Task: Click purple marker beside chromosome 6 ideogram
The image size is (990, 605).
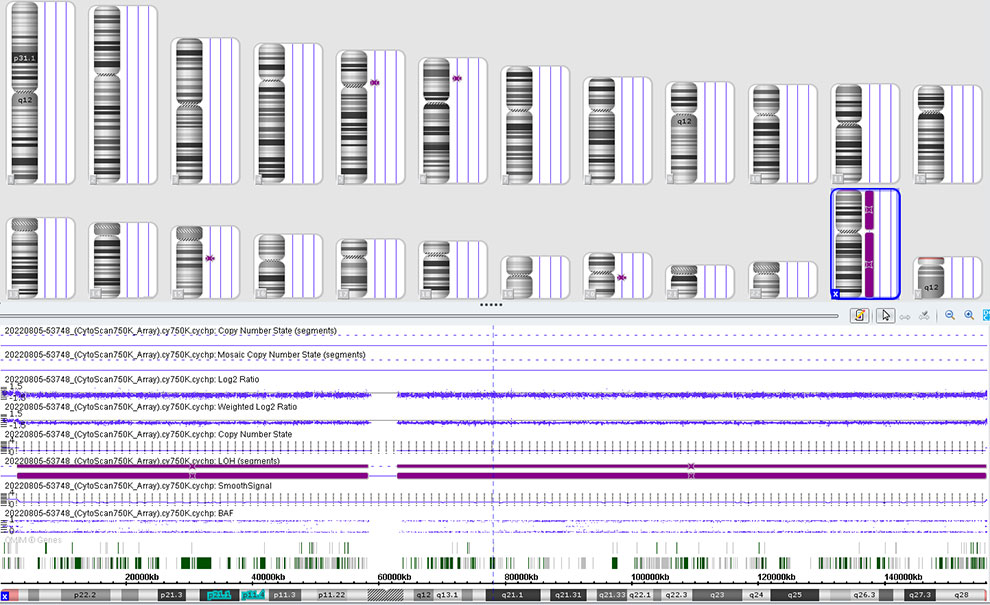Action: click(x=457, y=77)
